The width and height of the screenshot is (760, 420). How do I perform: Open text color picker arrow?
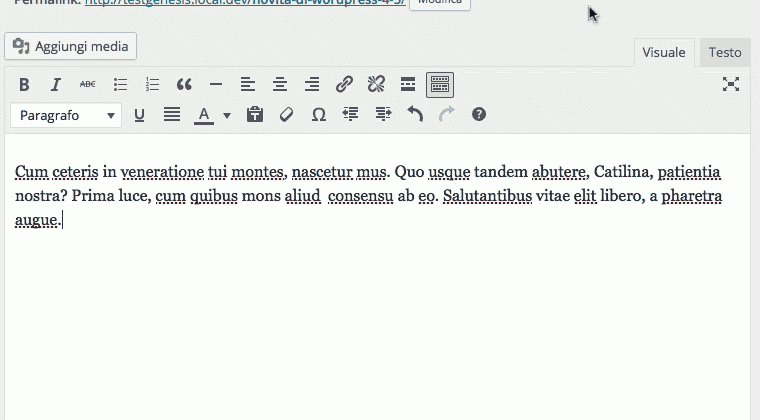coord(226,115)
